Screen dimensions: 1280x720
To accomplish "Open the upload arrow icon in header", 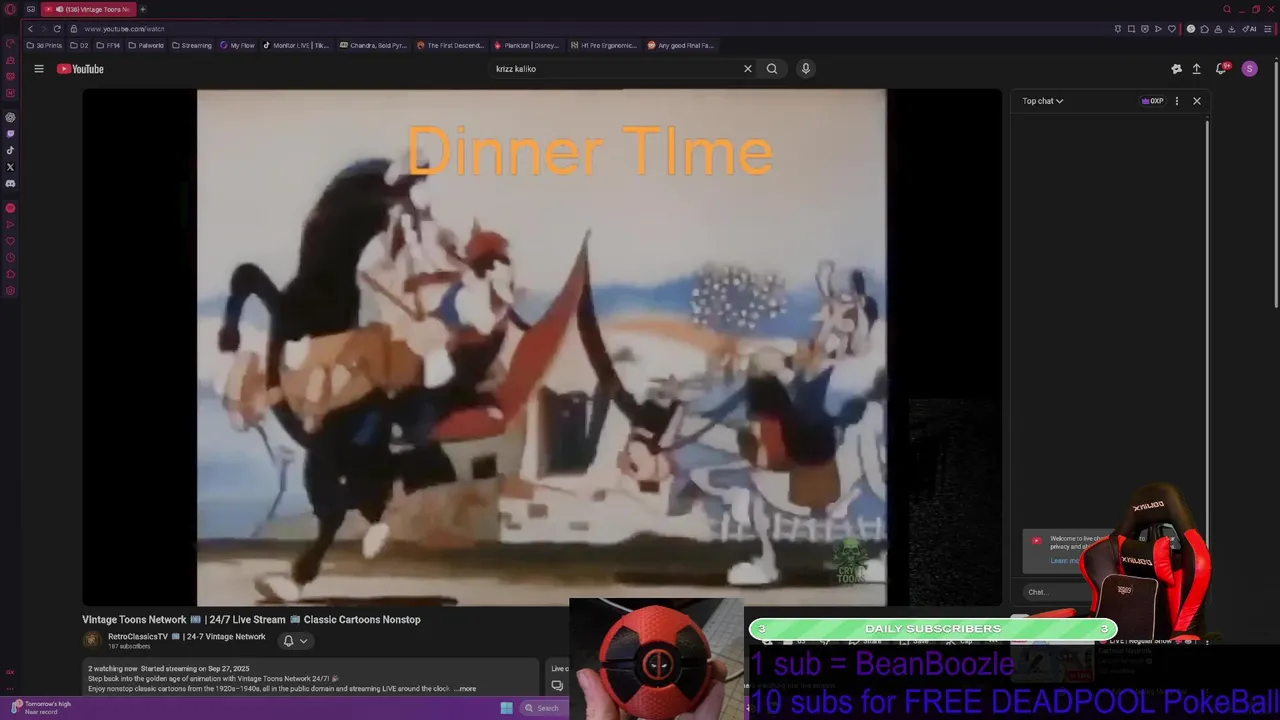I will pyautogui.click(x=1196, y=69).
